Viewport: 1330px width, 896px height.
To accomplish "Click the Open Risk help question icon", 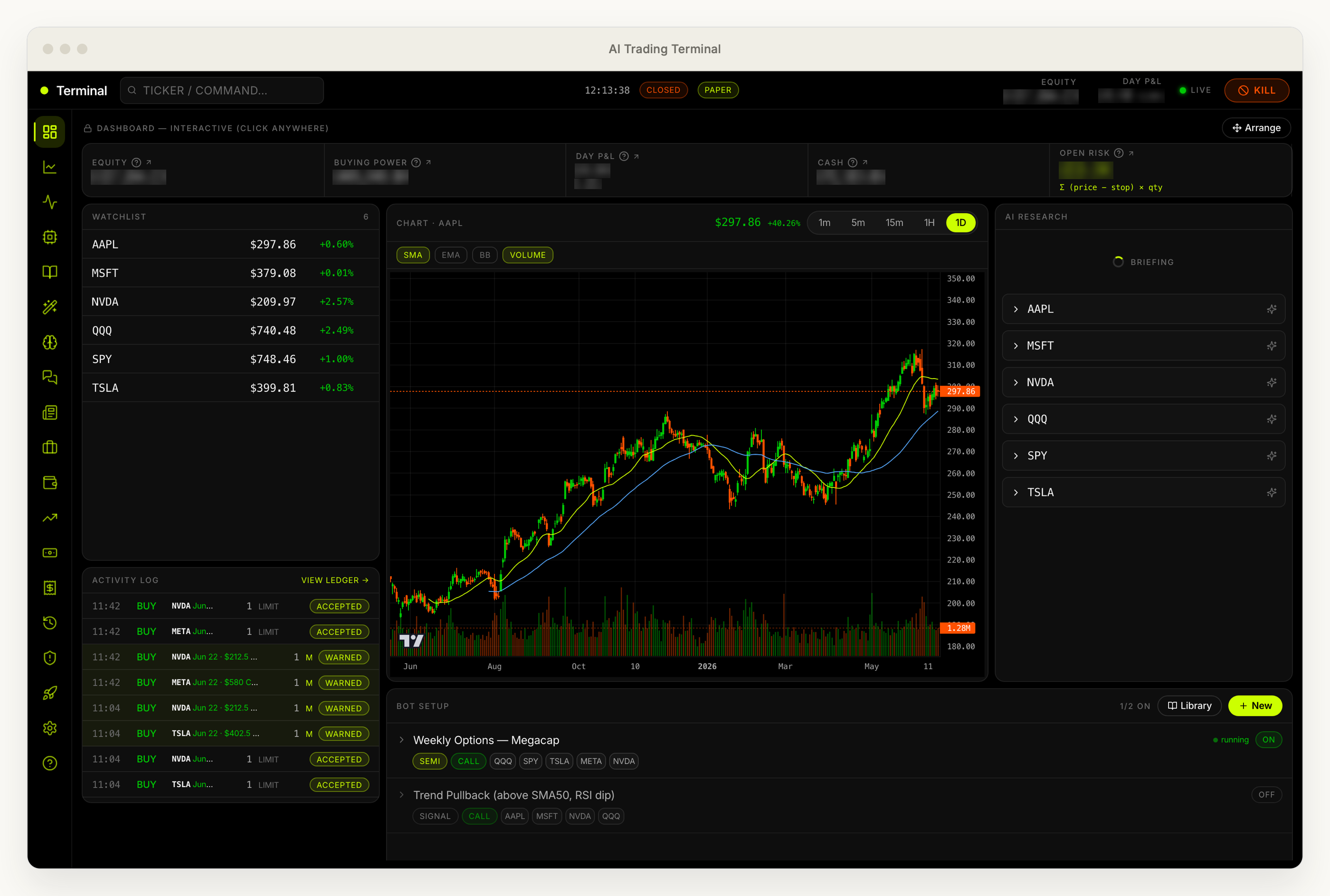I will tap(1119, 153).
